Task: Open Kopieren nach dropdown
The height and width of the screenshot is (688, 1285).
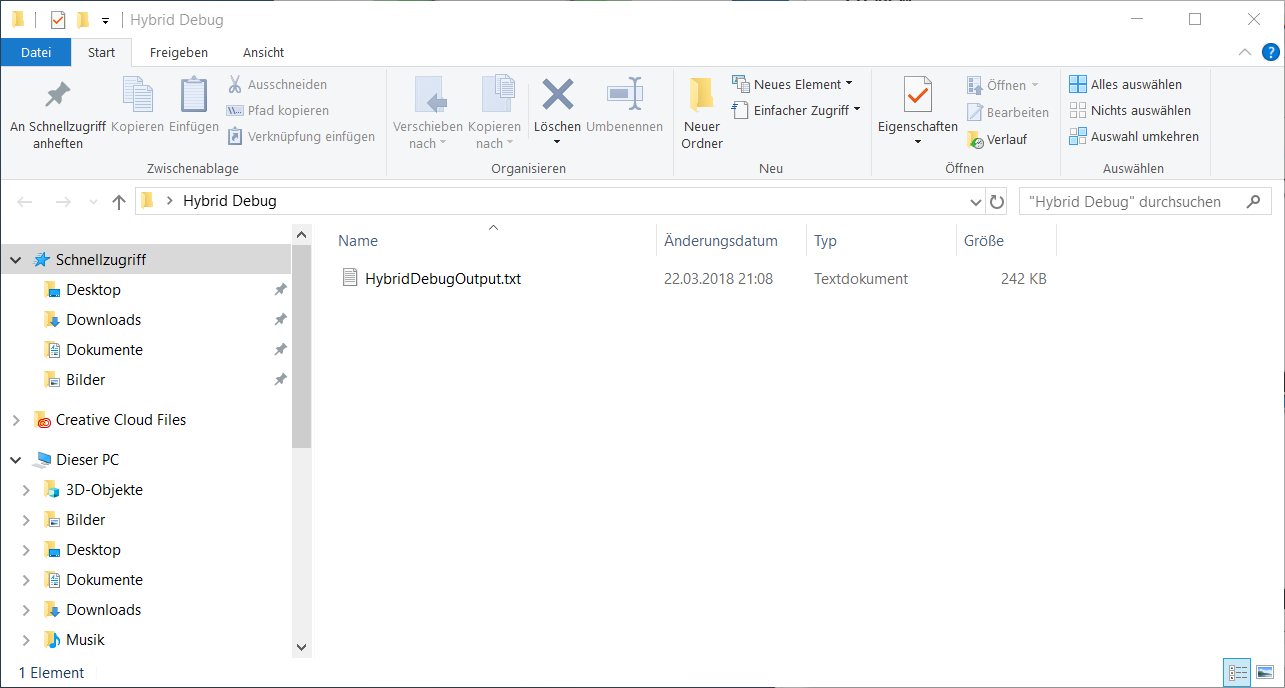Action: (495, 112)
